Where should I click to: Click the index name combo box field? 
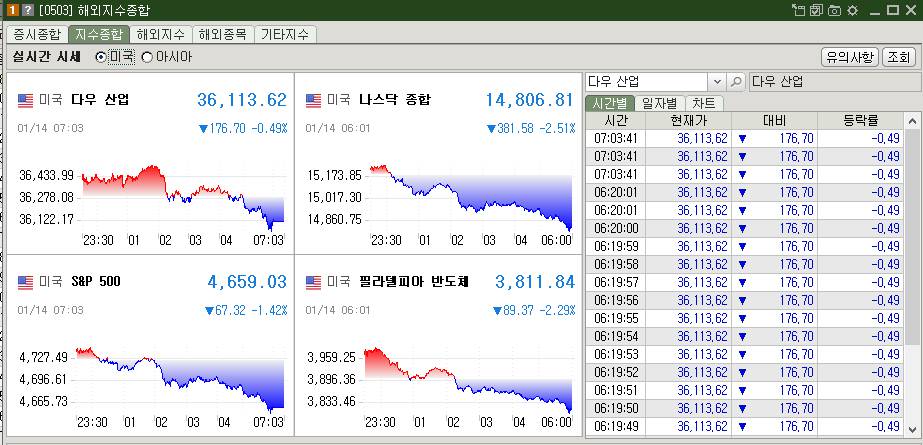647,81
